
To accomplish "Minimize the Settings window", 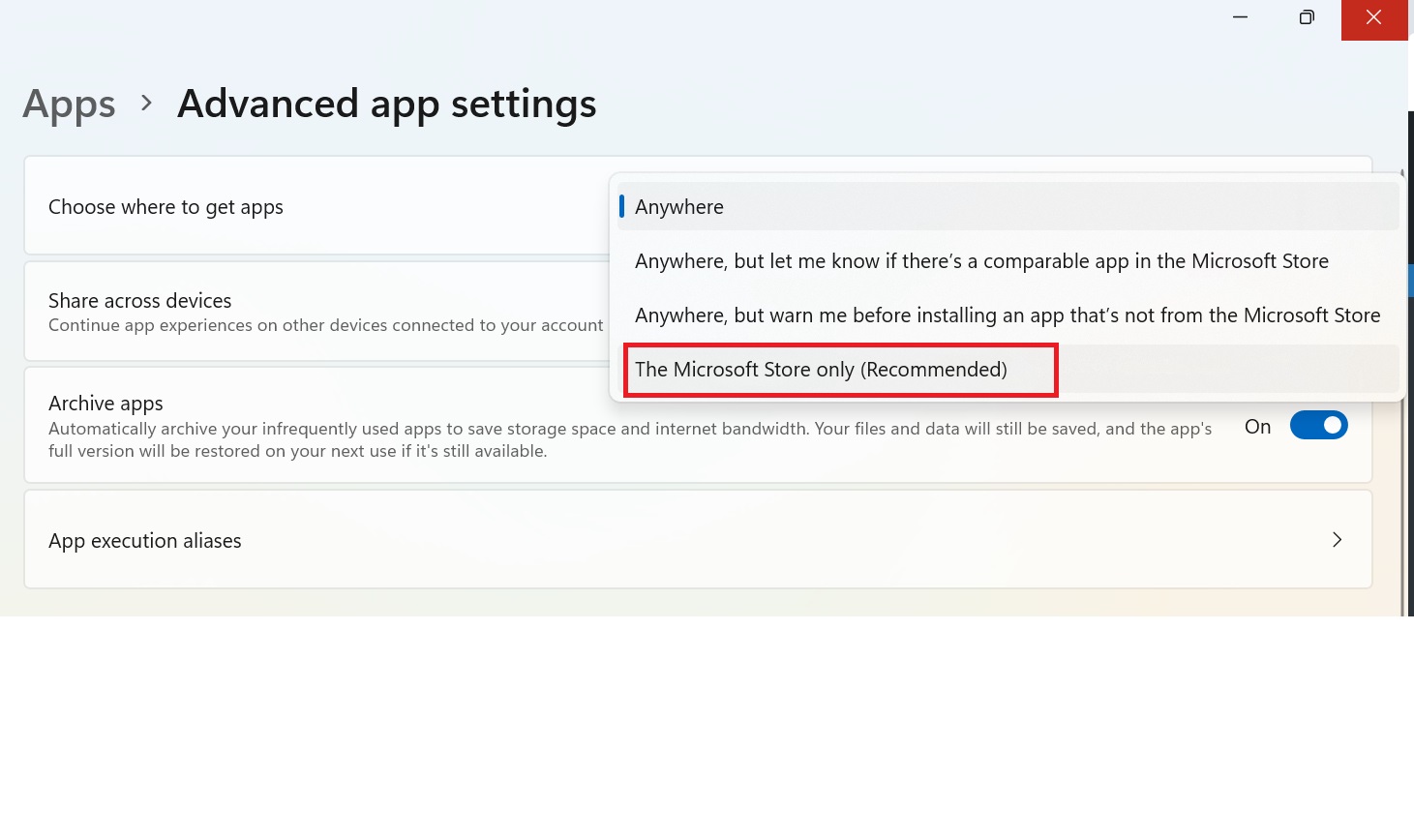I will coord(1240,17).
